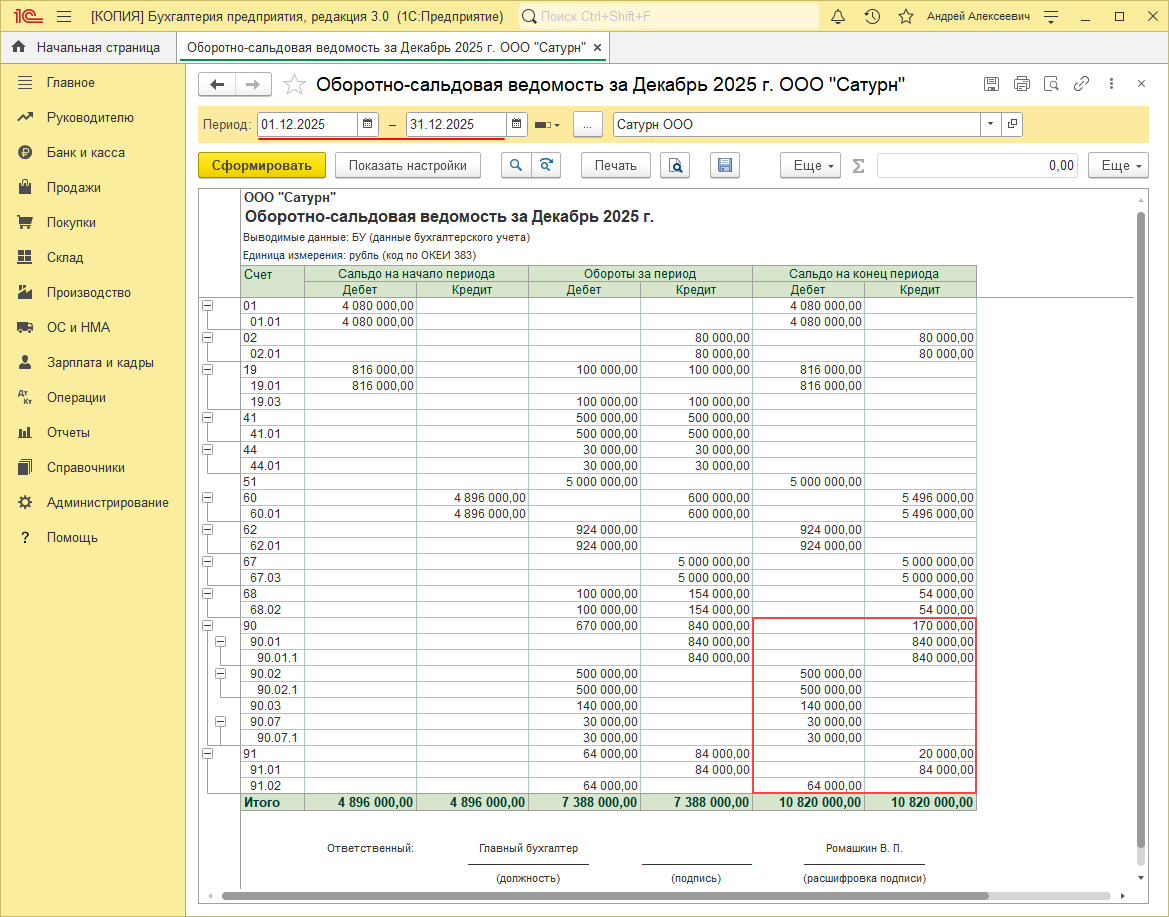Click the find magnifier button in toolbar
Image resolution: width=1169 pixels, height=917 pixels.
coord(516,166)
